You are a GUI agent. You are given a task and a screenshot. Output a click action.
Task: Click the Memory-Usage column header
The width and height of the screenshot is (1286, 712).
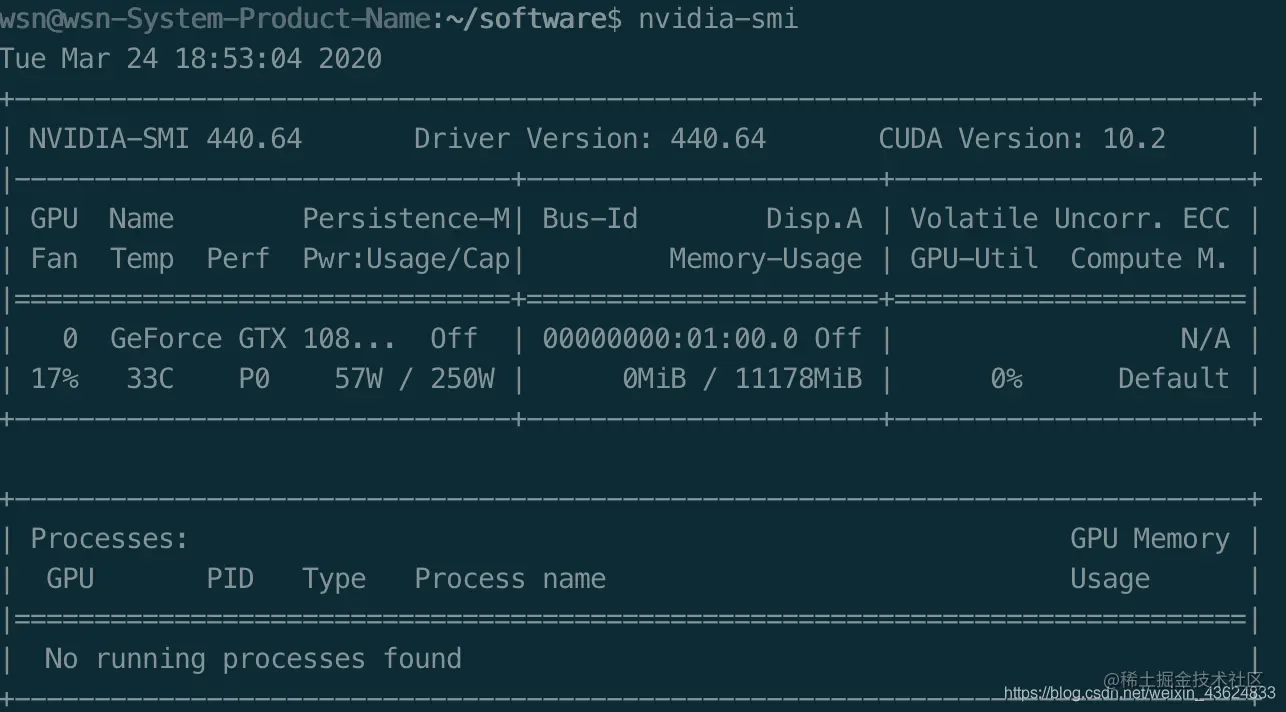[765, 259]
